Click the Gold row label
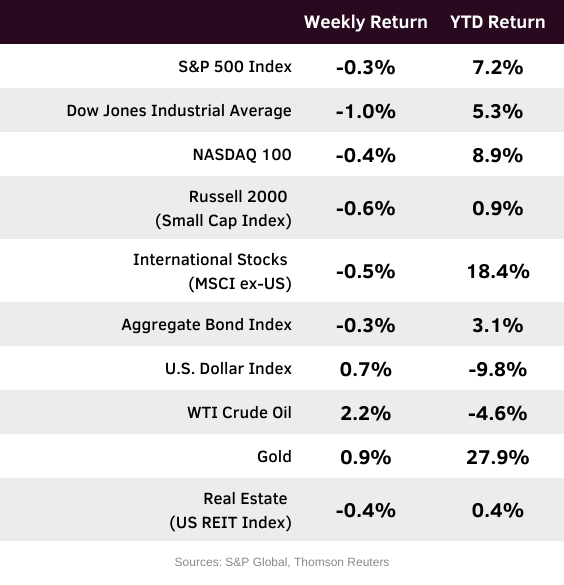The height and width of the screenshot is (585, 564). [274, 457]
